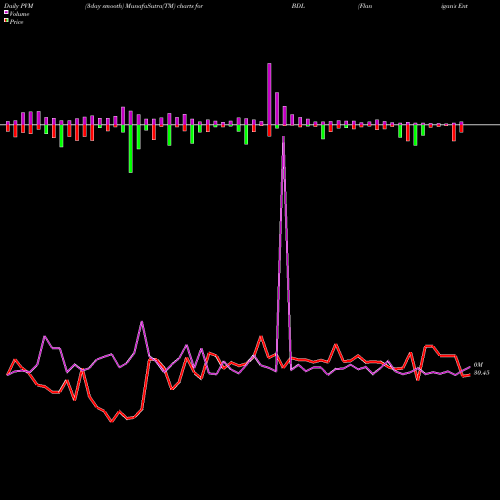Select the Volume legend label

(19, 14)
